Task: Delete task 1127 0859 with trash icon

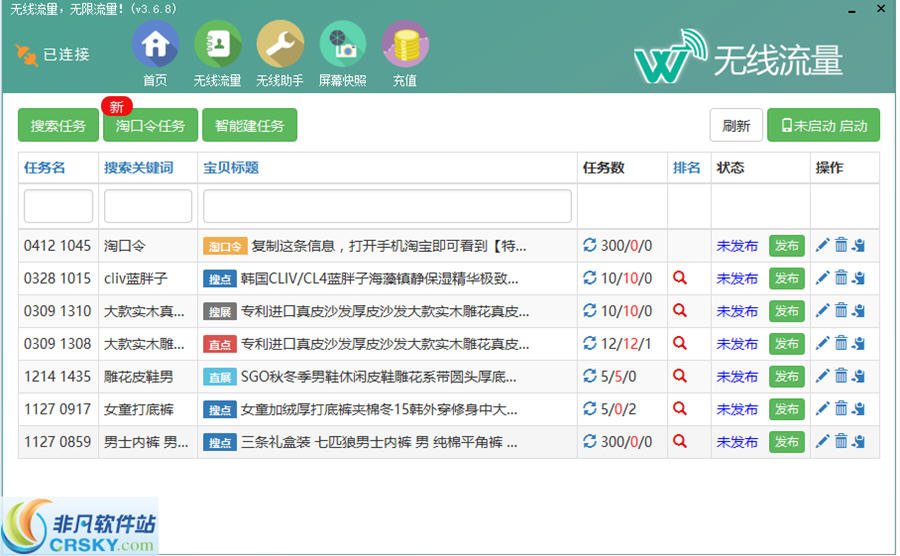Action: tap(841, 441)
